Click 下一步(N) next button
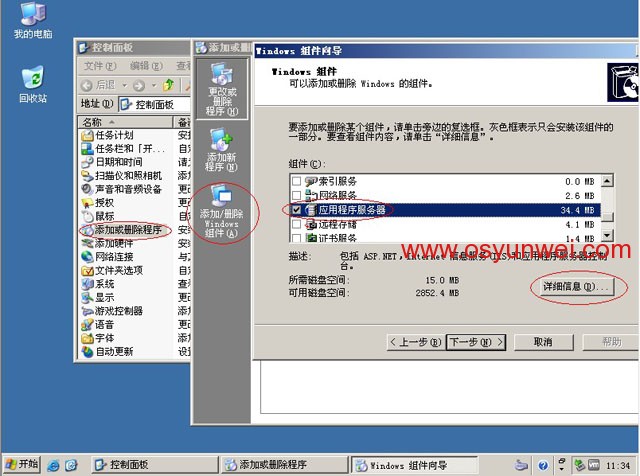The height and width of the screenshot is (476, 640). click(x=476, y=342)
